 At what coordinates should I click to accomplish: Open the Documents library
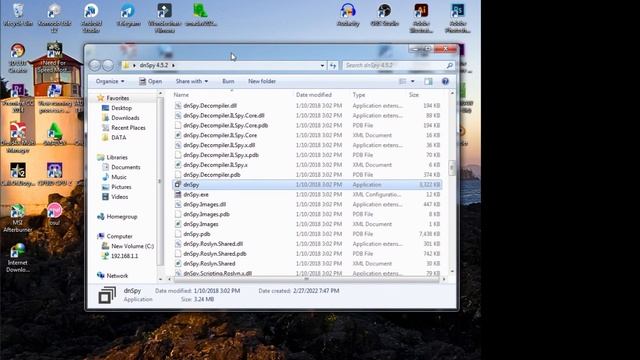[125, 167]
